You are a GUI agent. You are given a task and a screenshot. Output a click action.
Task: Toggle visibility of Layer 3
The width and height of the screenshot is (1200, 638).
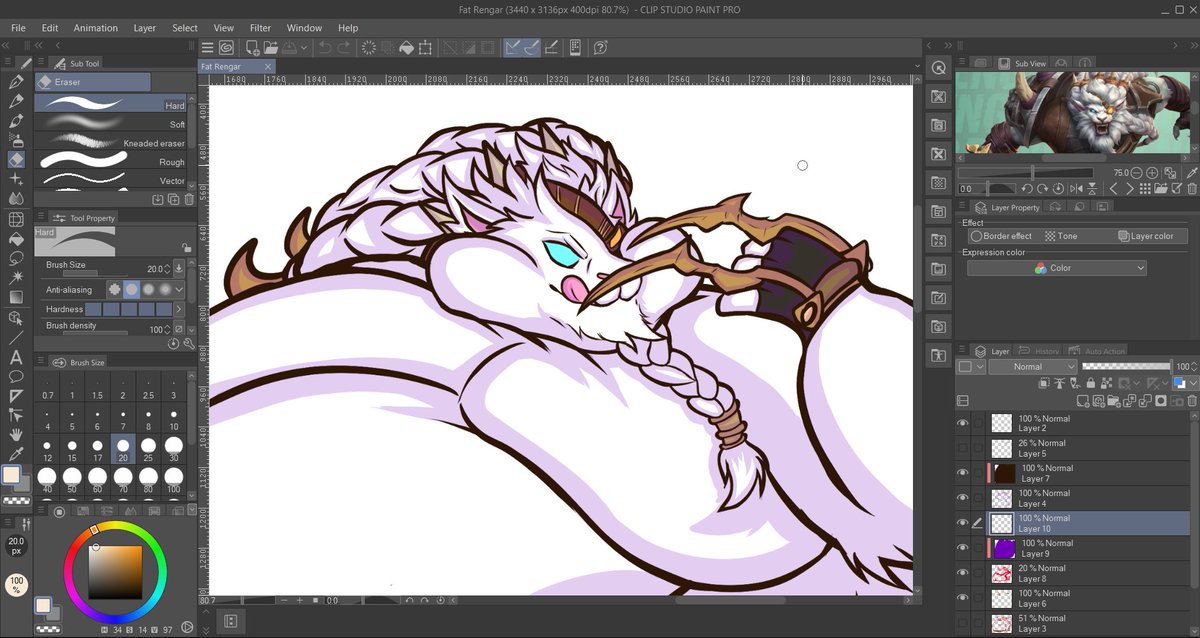963,623
